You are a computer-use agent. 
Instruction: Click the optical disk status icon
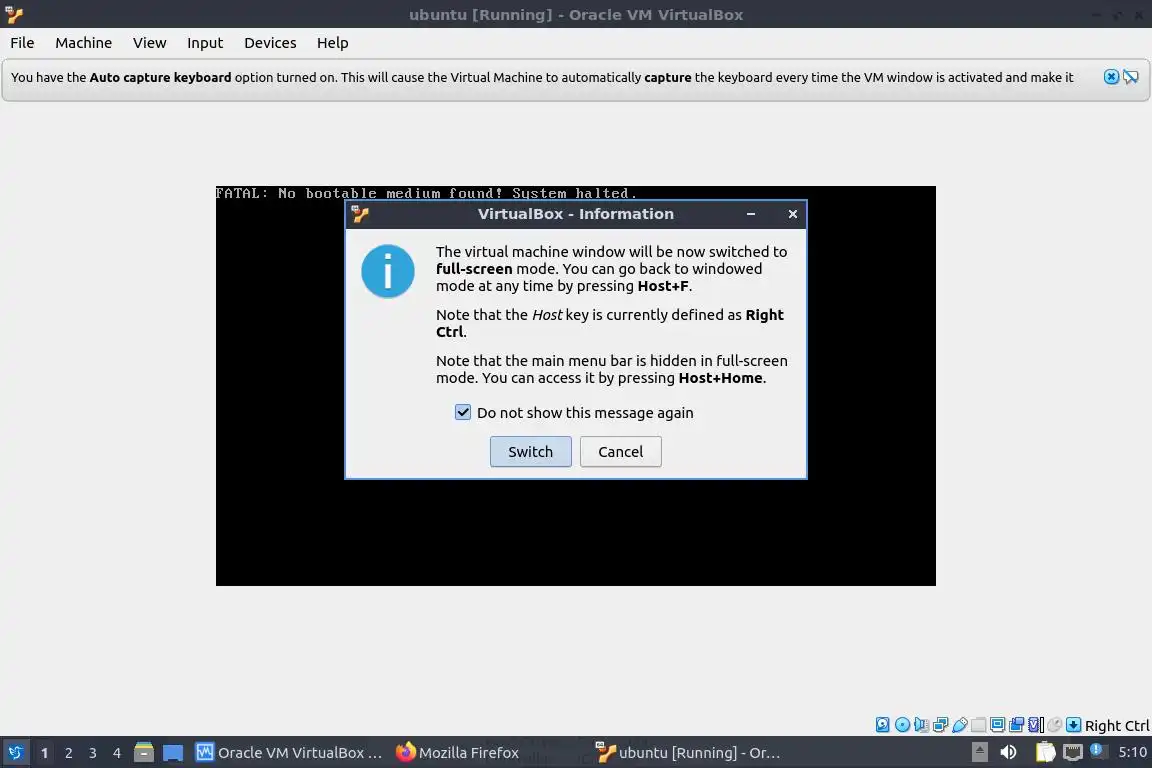coord(902,725)
